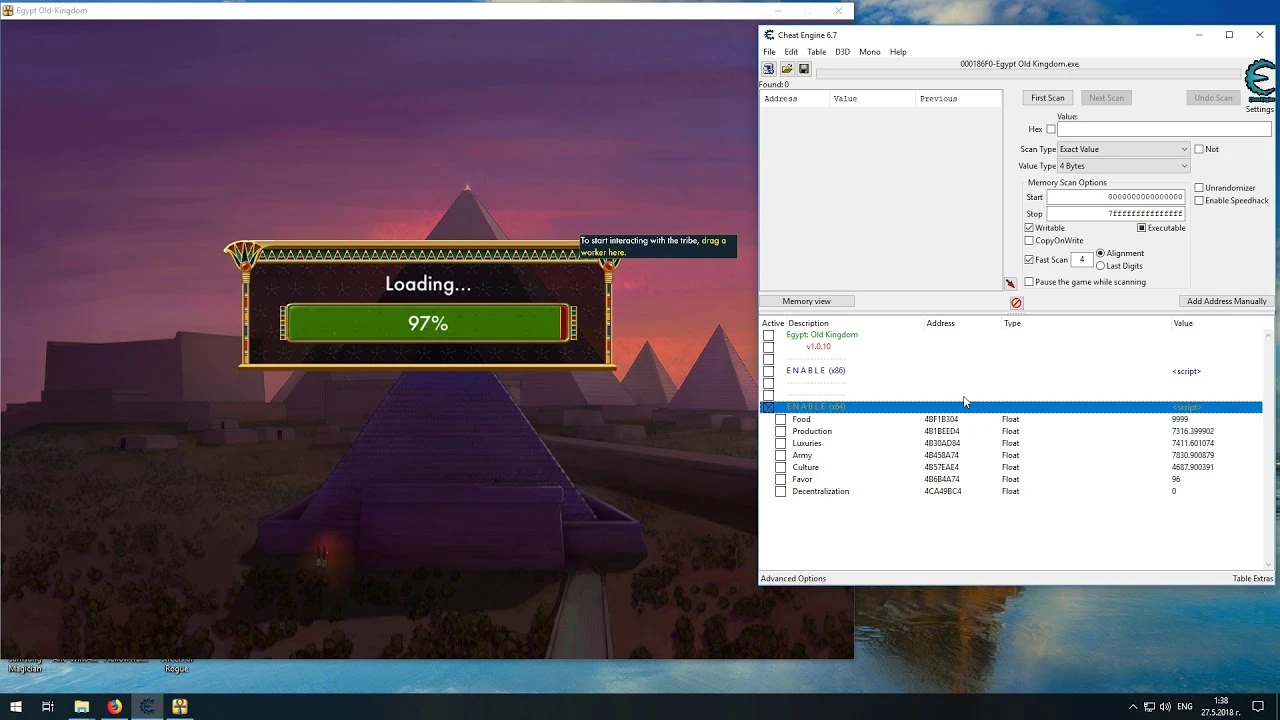Screen dimensions: 1280x720
Task: Open File Explorer from the taskbar
Action: (x=81, y=707)
